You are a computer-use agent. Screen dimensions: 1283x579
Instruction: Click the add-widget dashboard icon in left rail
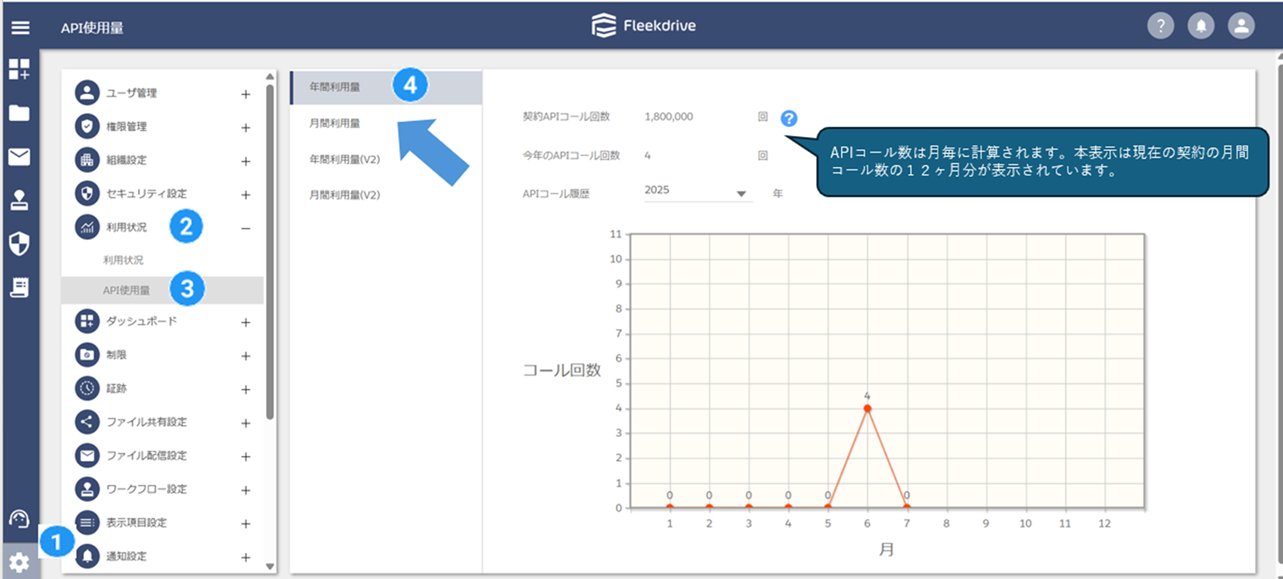pyautogui.click(x=19, y=69)
